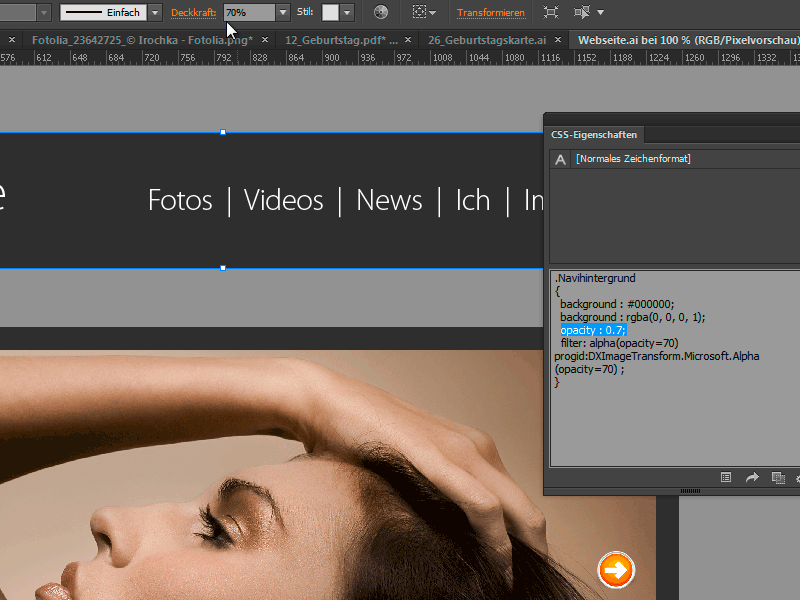The image size is (800, 600).
Task: Click the CSS export options icon
Action: (x=726, y=478)
